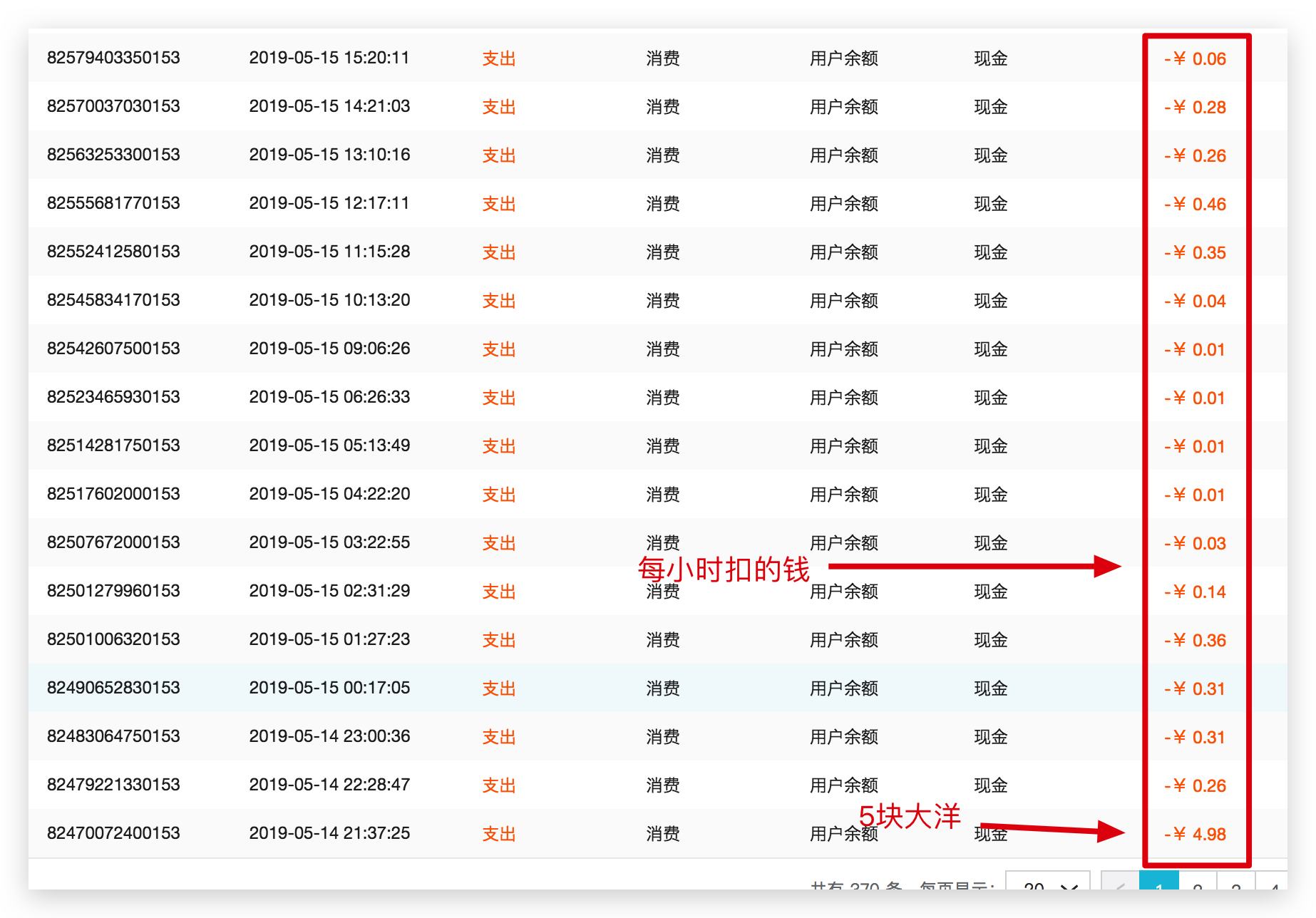Select transaction ID 82501279960153
This screenshot has width=1316, height=918.
(113, 591)
